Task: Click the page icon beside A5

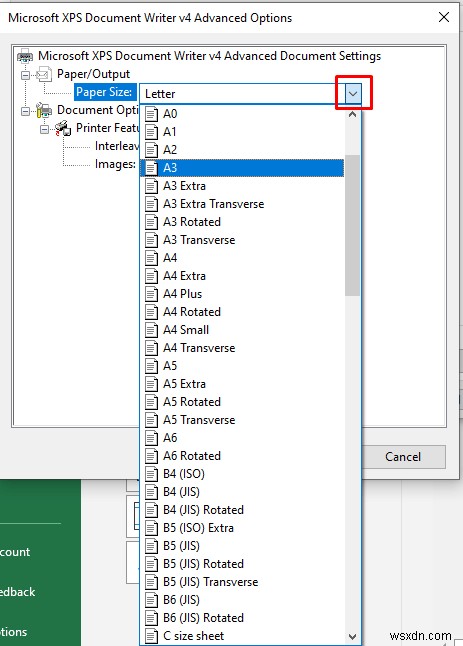Action: click(151, 366)
